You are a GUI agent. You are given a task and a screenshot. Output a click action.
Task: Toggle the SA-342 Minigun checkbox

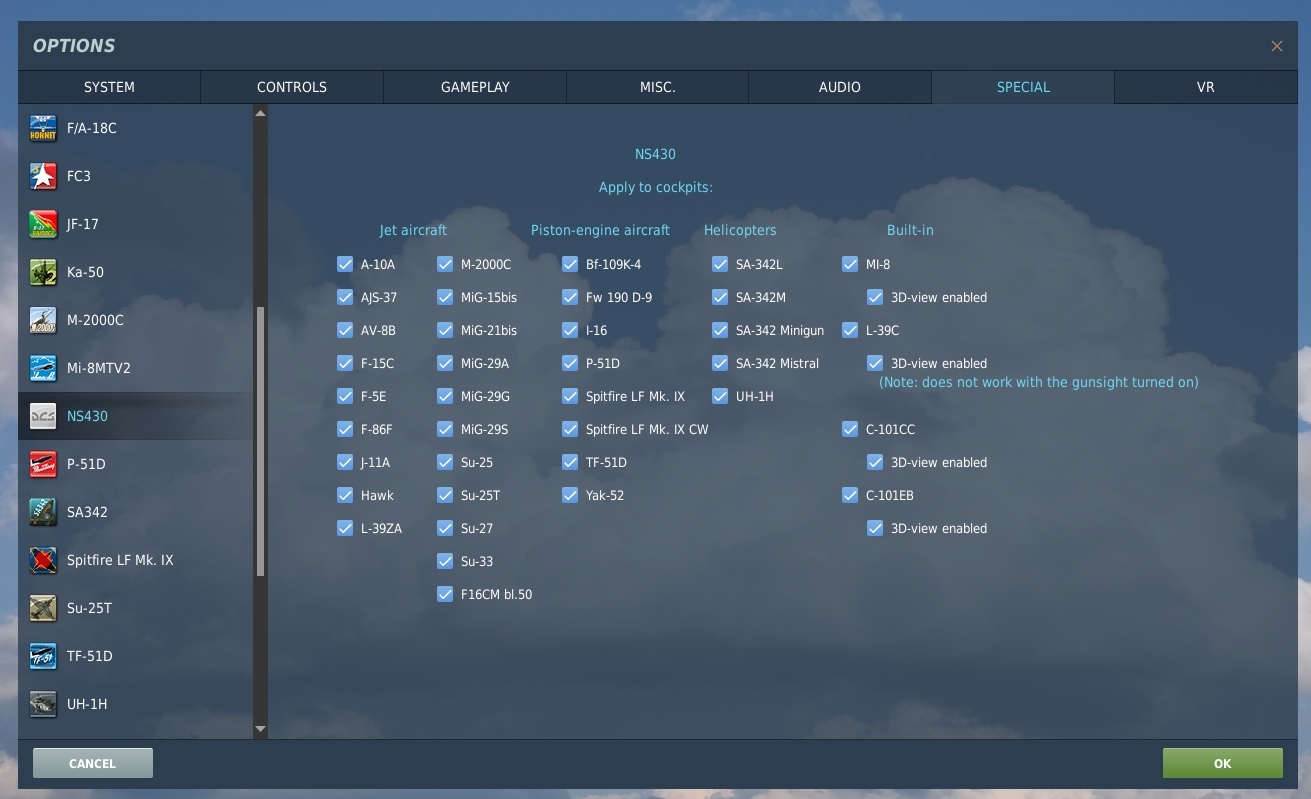click(720, 330)
